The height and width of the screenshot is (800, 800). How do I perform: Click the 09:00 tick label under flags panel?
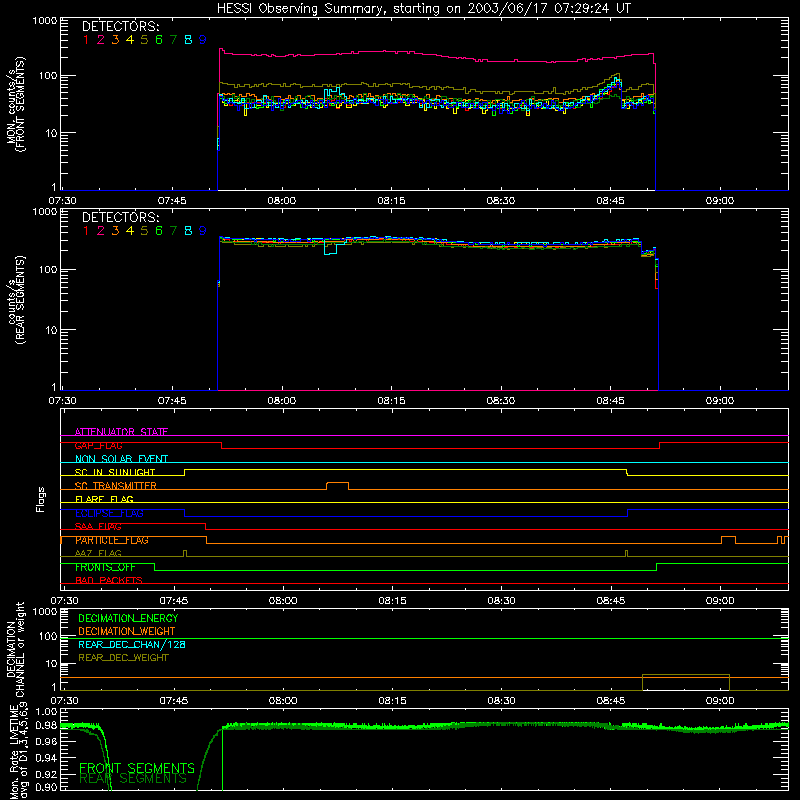[720, 601]
